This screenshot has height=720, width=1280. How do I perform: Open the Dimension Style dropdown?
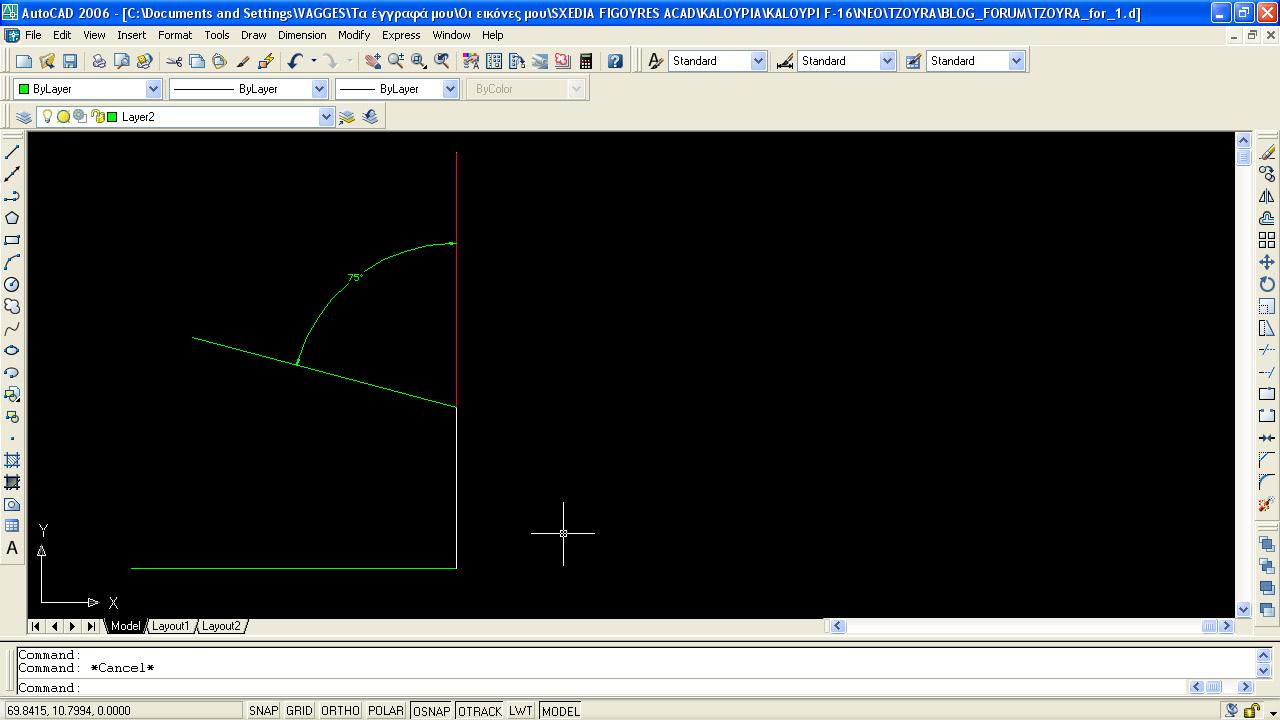point(886,61)
